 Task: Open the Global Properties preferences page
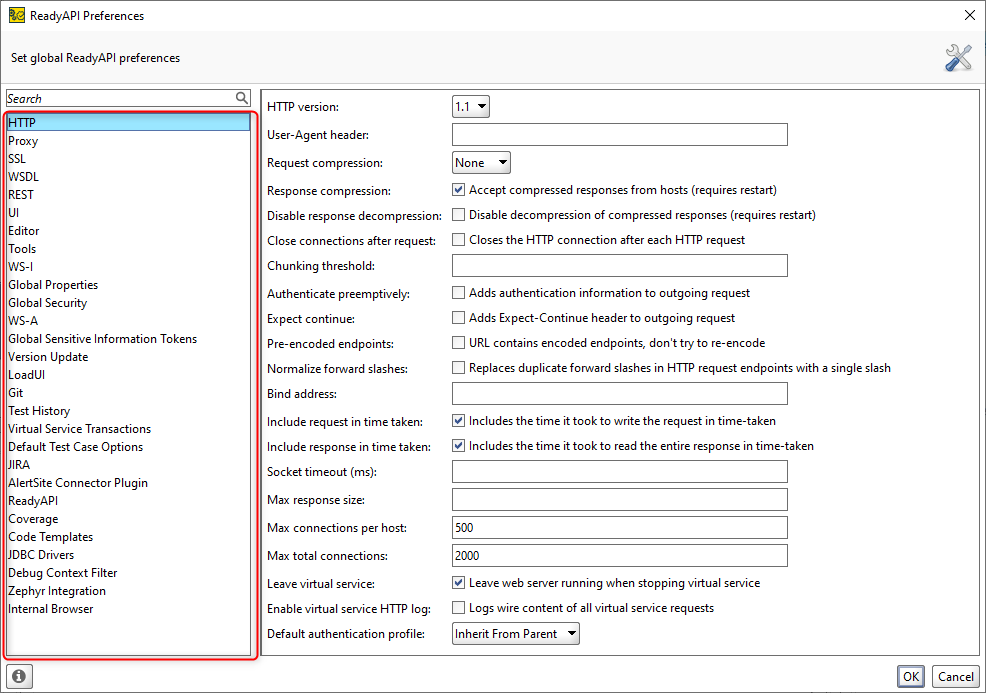pyautogui.click(x=53, y=285)
